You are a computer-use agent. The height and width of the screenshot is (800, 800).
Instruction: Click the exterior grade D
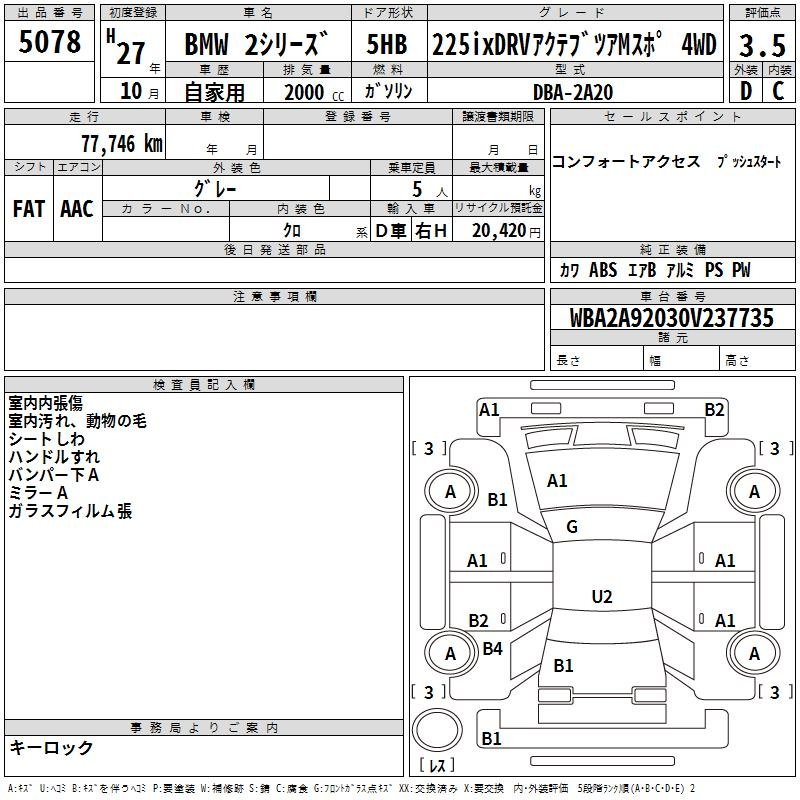coord(746,91)
